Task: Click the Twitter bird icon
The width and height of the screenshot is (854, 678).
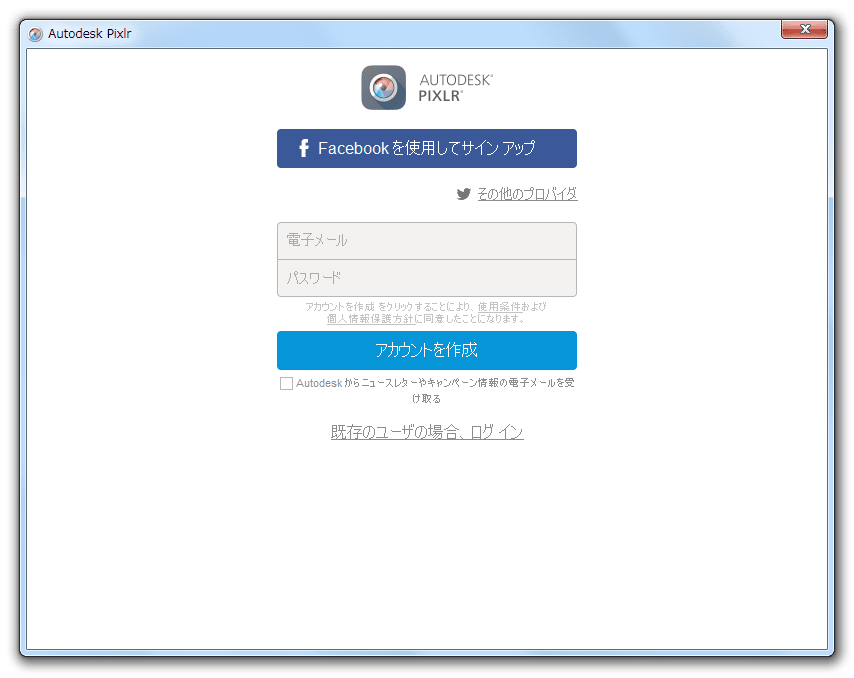Action: (x=463, y=194)
